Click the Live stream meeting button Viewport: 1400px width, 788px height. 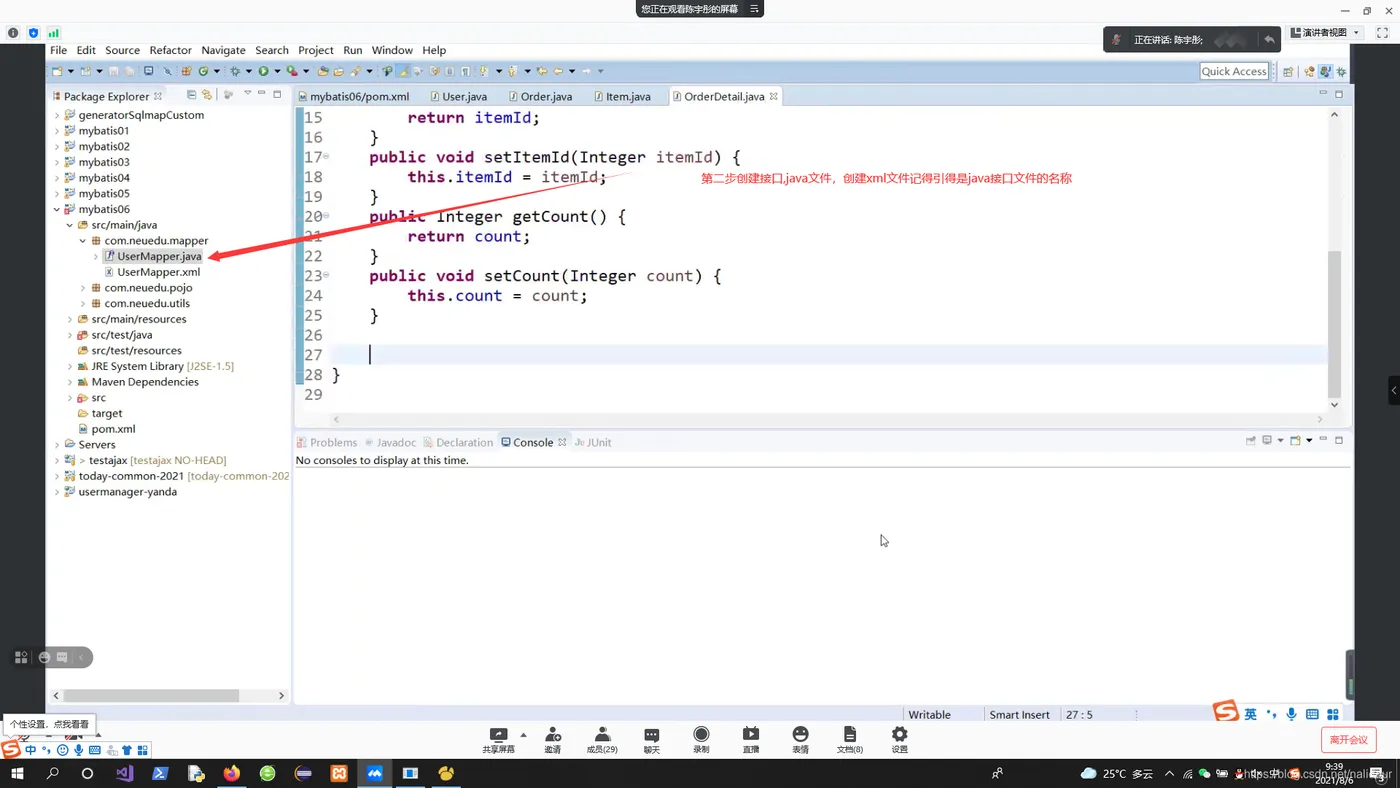[751, 740]
